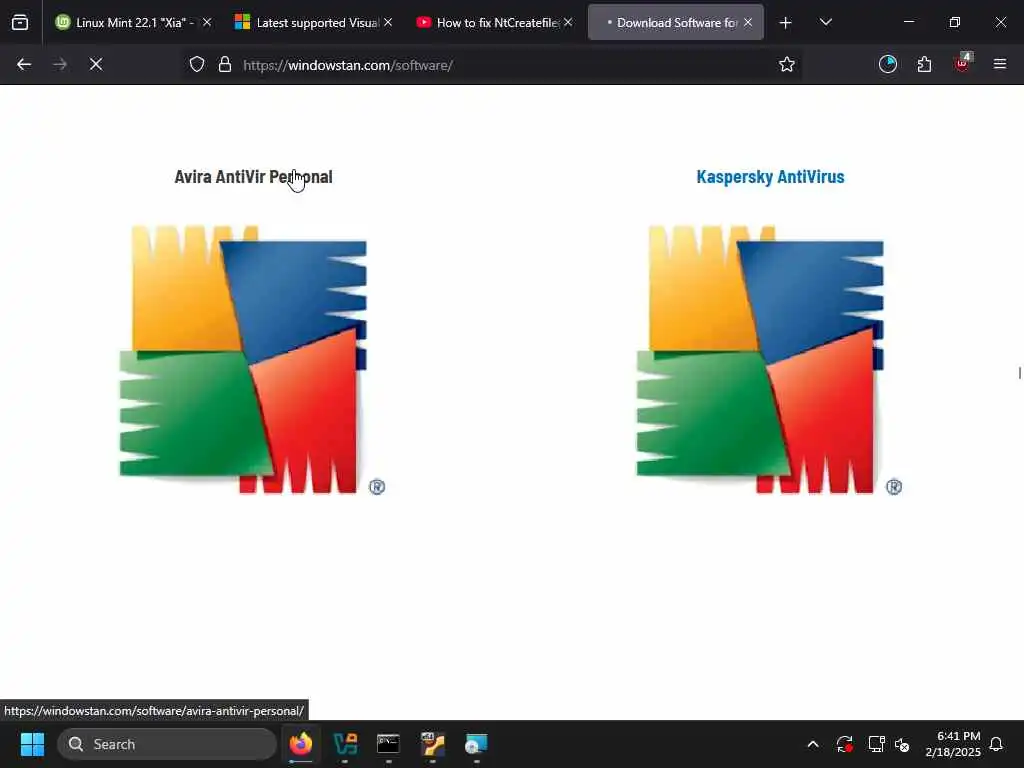Close the Latest supported Visual tab
Viewport: 1024px width, 768px height.
coord(388,23)
